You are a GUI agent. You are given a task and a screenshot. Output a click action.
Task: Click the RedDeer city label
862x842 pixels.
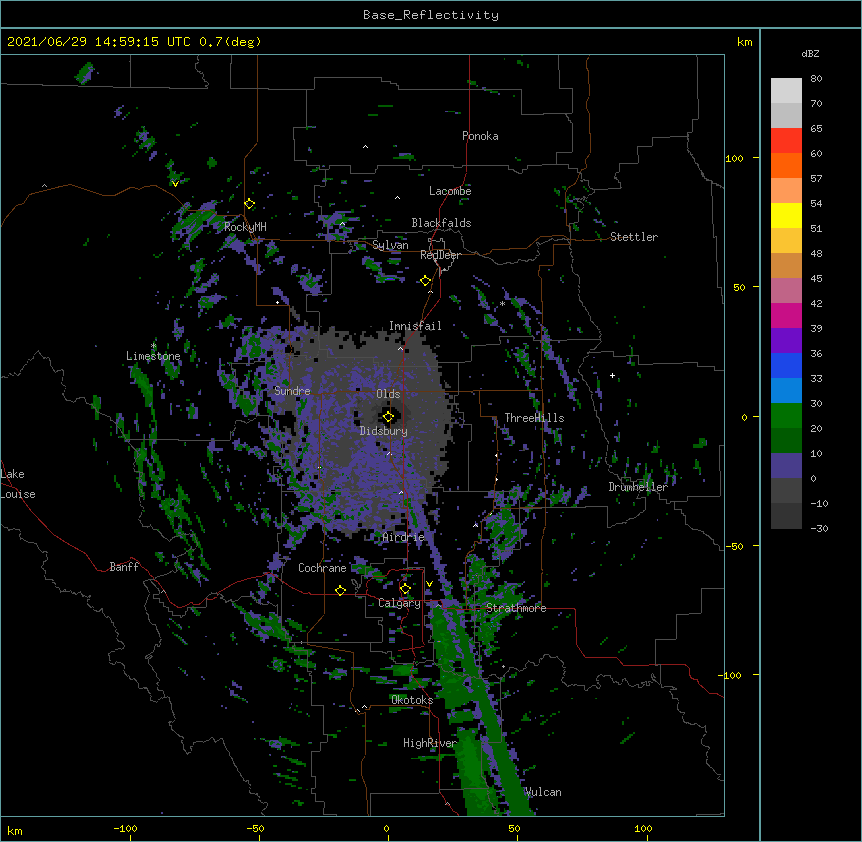tap(440, 255)
